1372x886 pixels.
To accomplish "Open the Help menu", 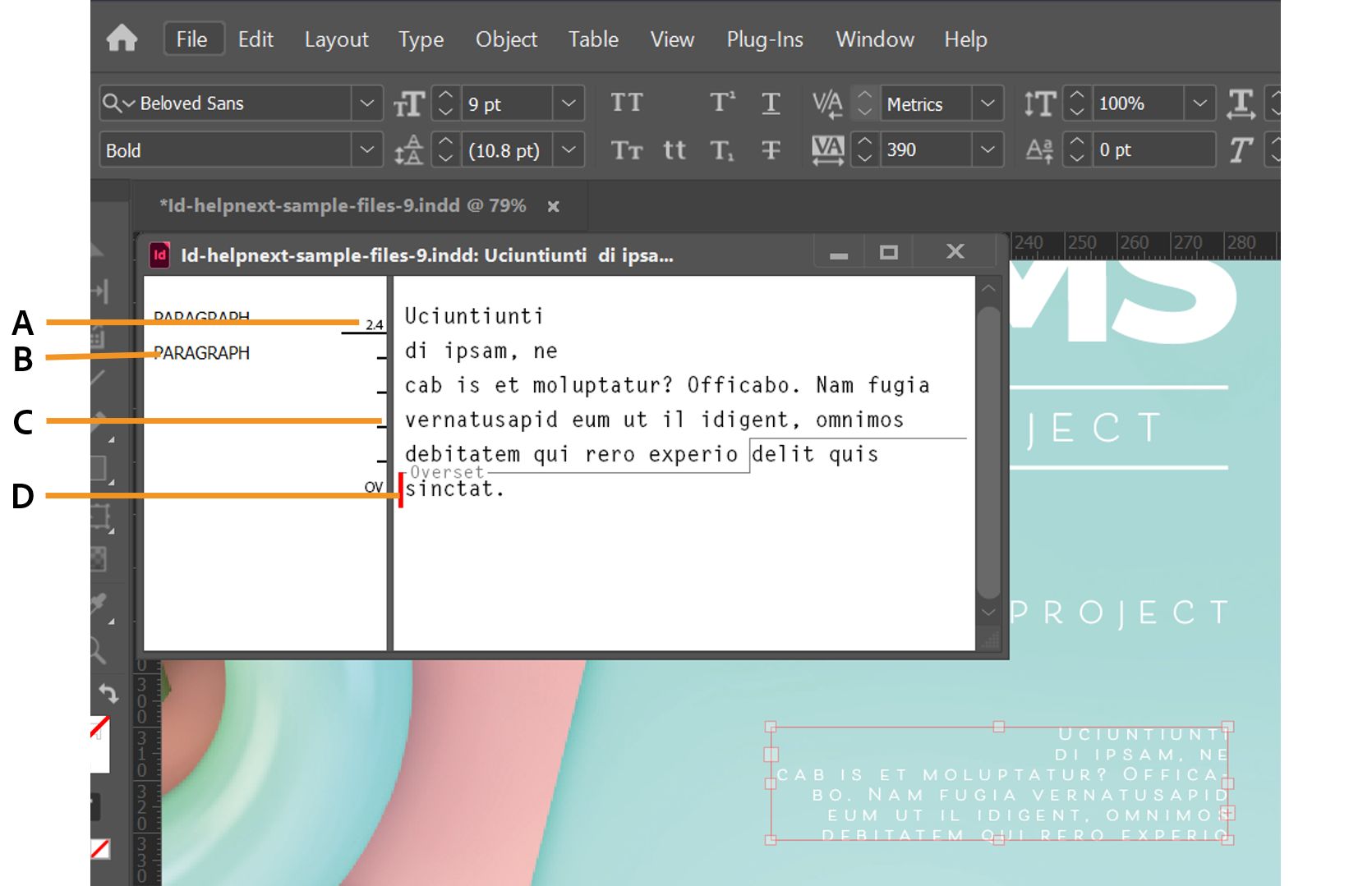I will 965,39.
